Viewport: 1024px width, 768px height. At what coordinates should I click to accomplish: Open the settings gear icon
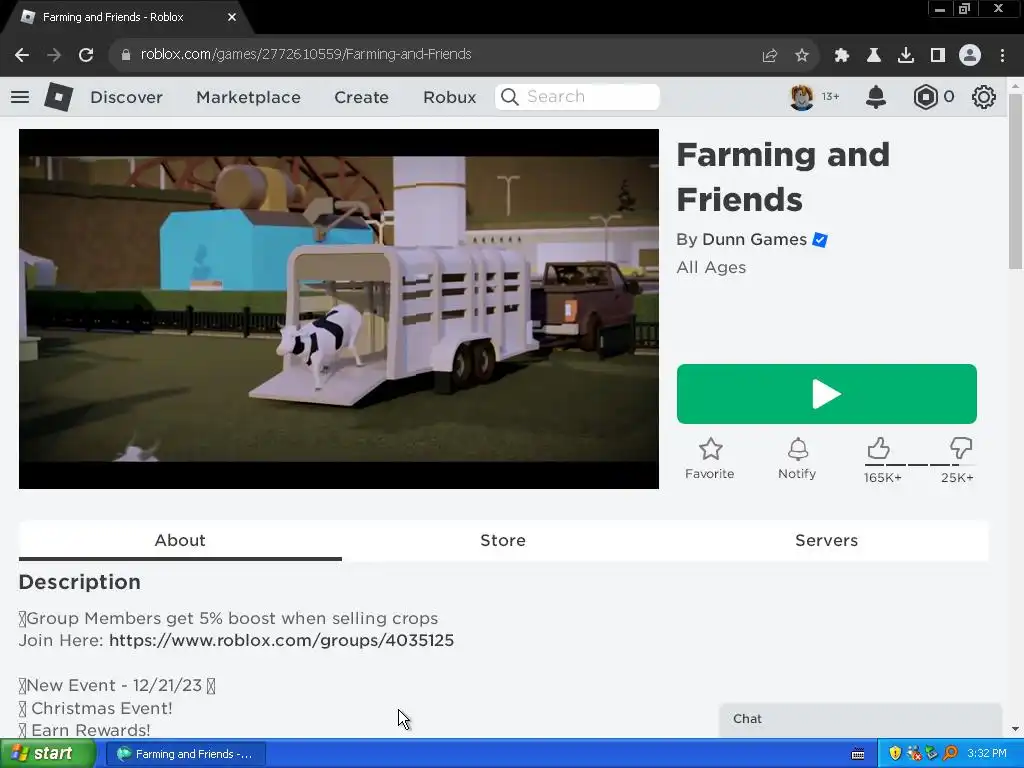[x=984, y=97]
